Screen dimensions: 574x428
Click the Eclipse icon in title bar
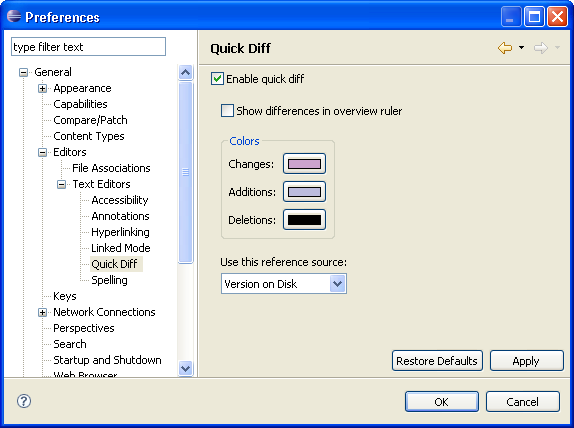point(14,16)
